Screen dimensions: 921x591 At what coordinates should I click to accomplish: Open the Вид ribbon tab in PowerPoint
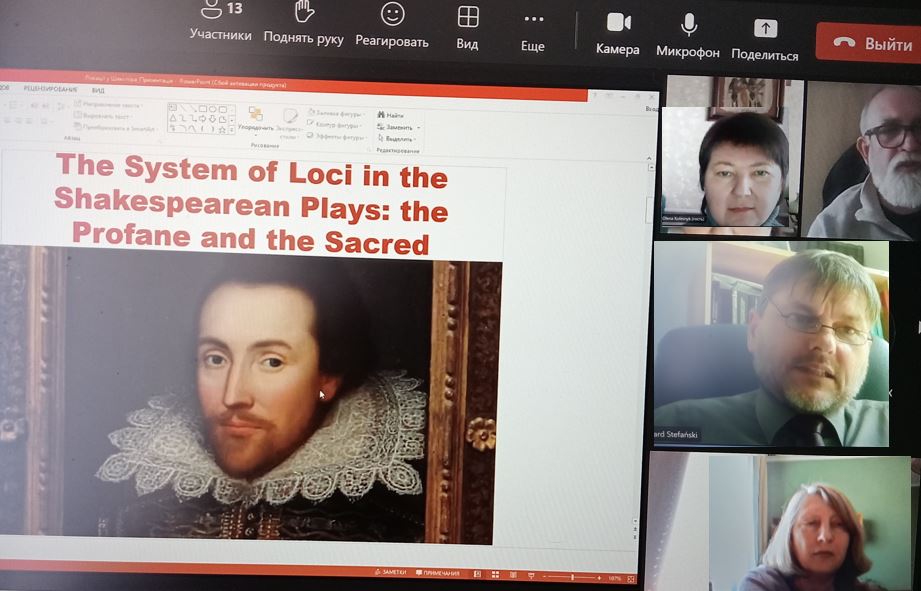(x=98, y=90)
